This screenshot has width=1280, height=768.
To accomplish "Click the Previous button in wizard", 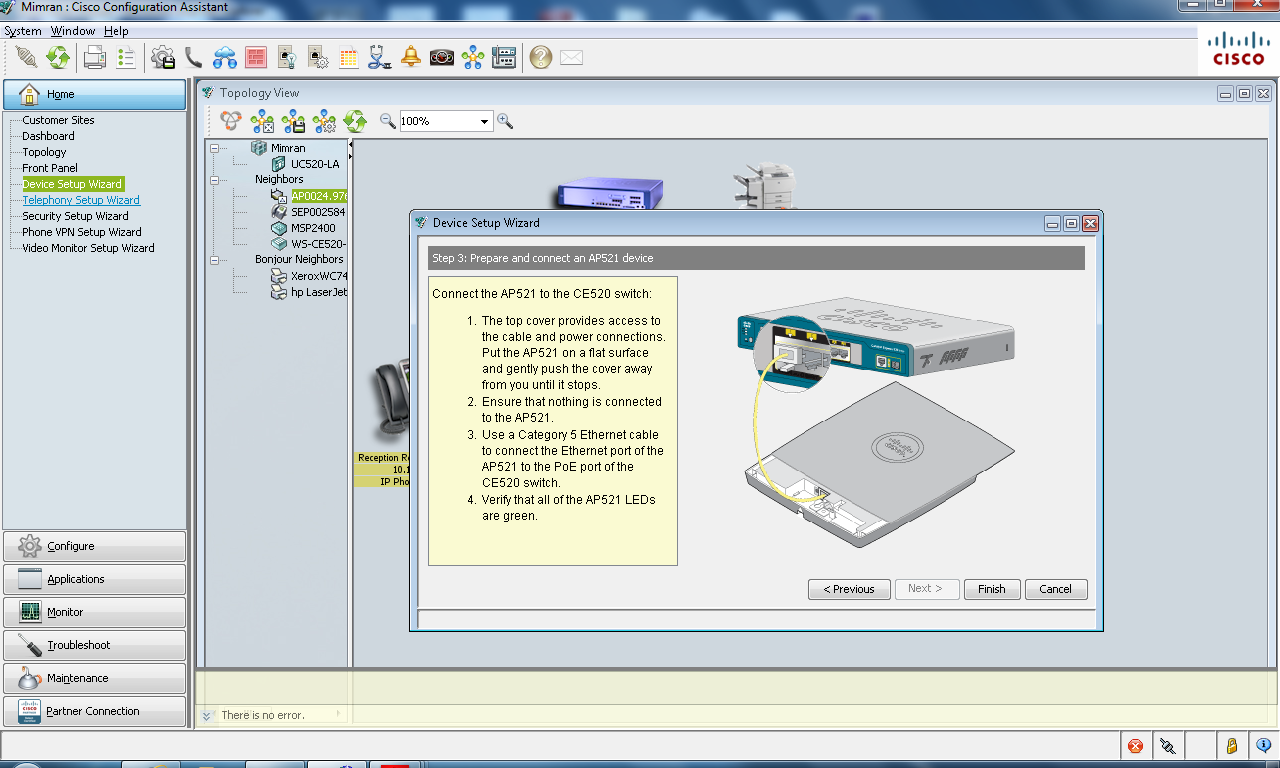I will tap(849, 589).
